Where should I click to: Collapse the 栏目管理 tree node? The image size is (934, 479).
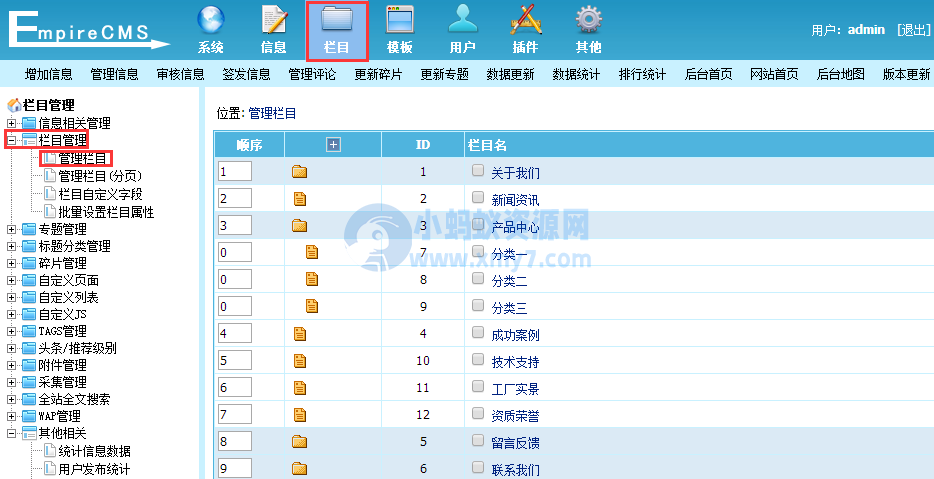pyautogui.click(x=11, y=141)
